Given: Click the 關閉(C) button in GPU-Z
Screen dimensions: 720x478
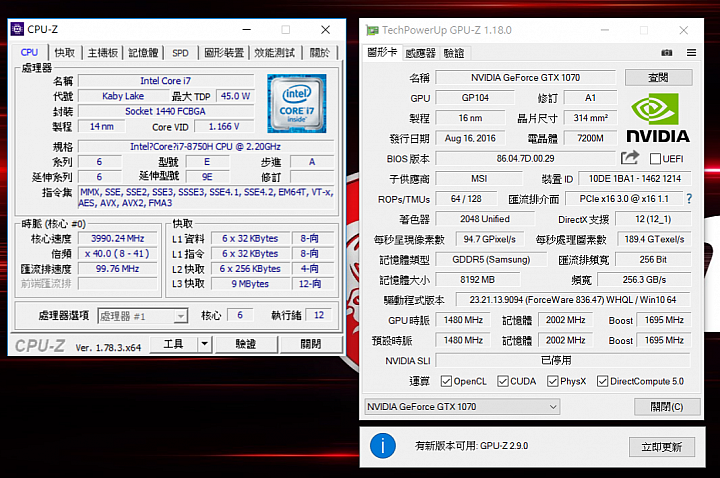Looking at the screenshot, I should point(667,407).
